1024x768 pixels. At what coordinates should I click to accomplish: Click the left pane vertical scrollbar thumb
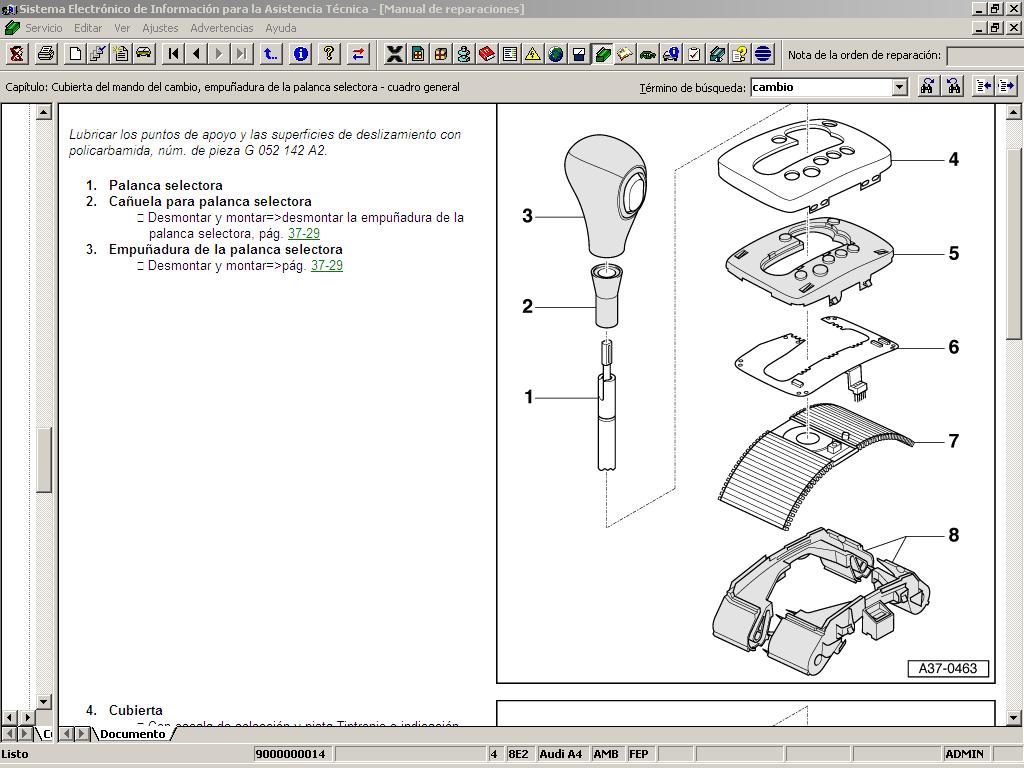tap(44, 460)
